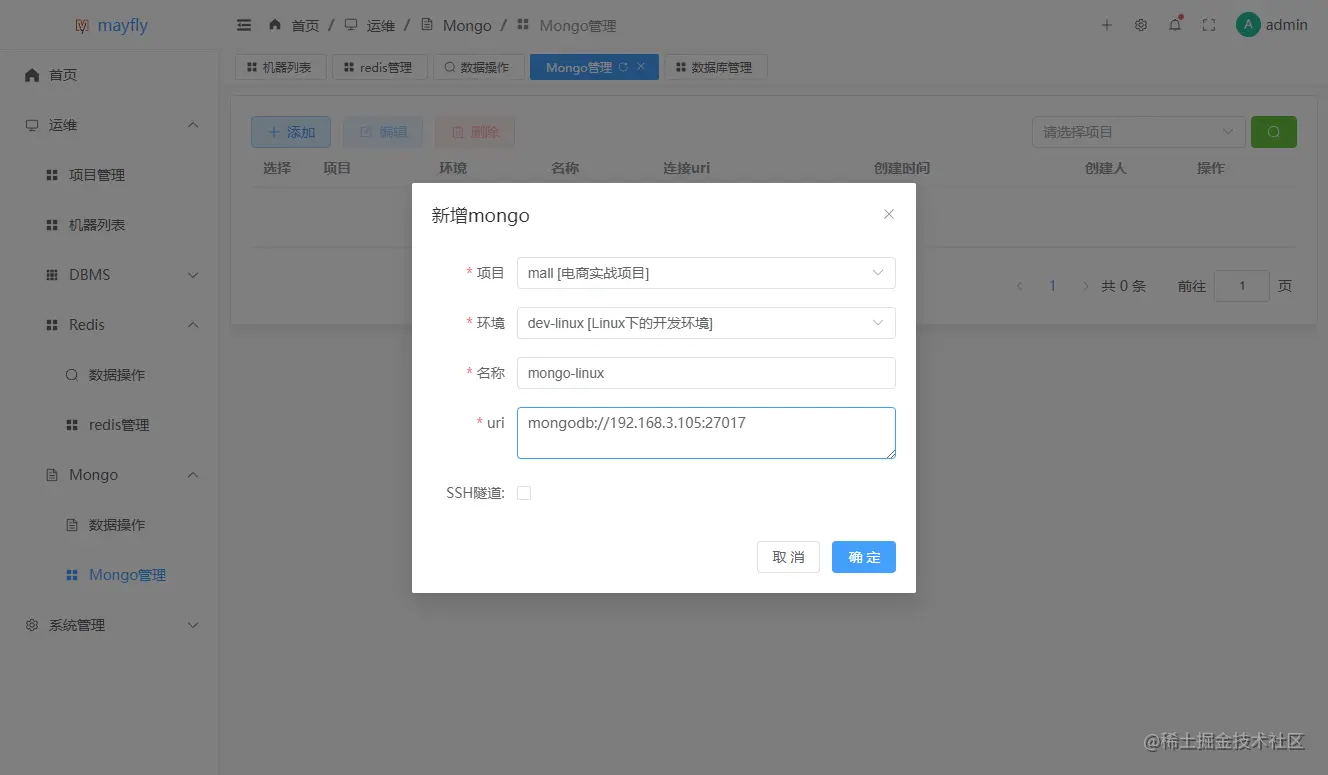The height and width of the screenshot is (775, 1328).
Task: Click the 确定 confirm button
Action: [864, 557]
